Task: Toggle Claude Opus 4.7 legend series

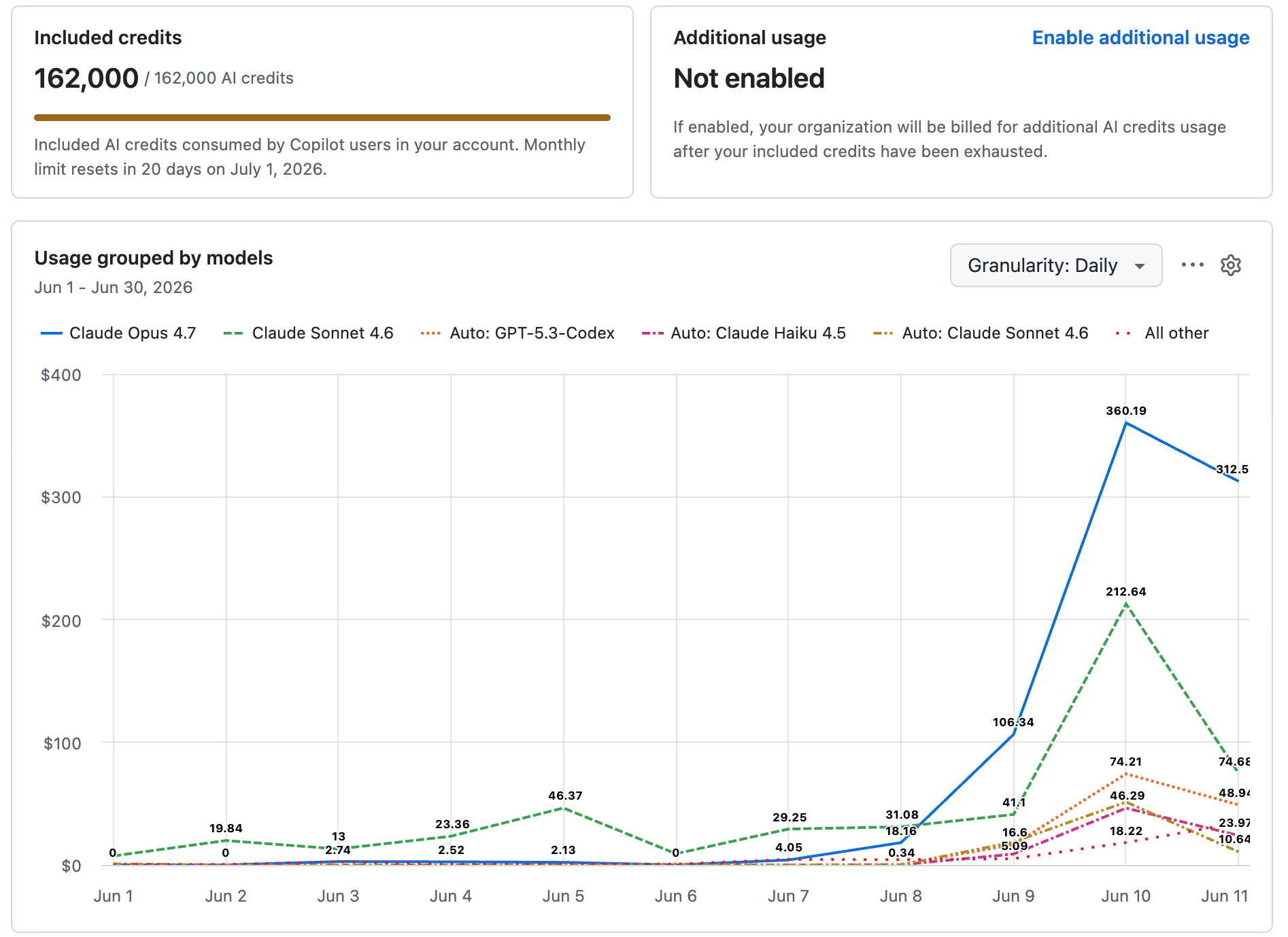Action: coord(118,333)
